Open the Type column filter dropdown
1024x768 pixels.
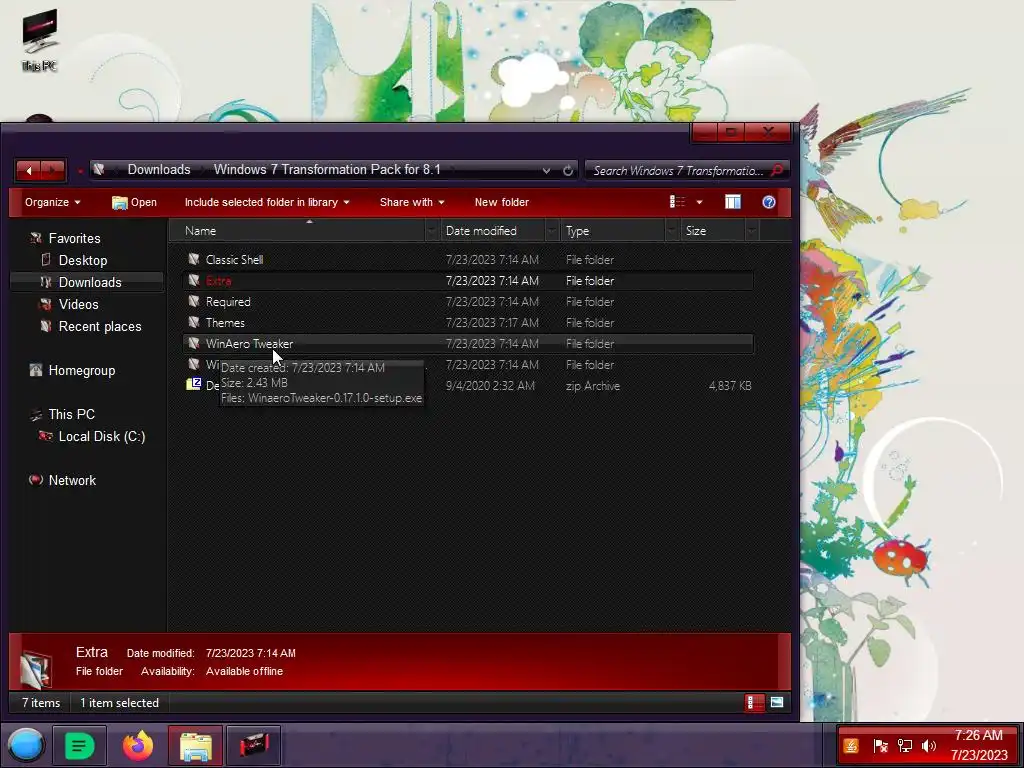pyautogui.click(x=672, y=231)
